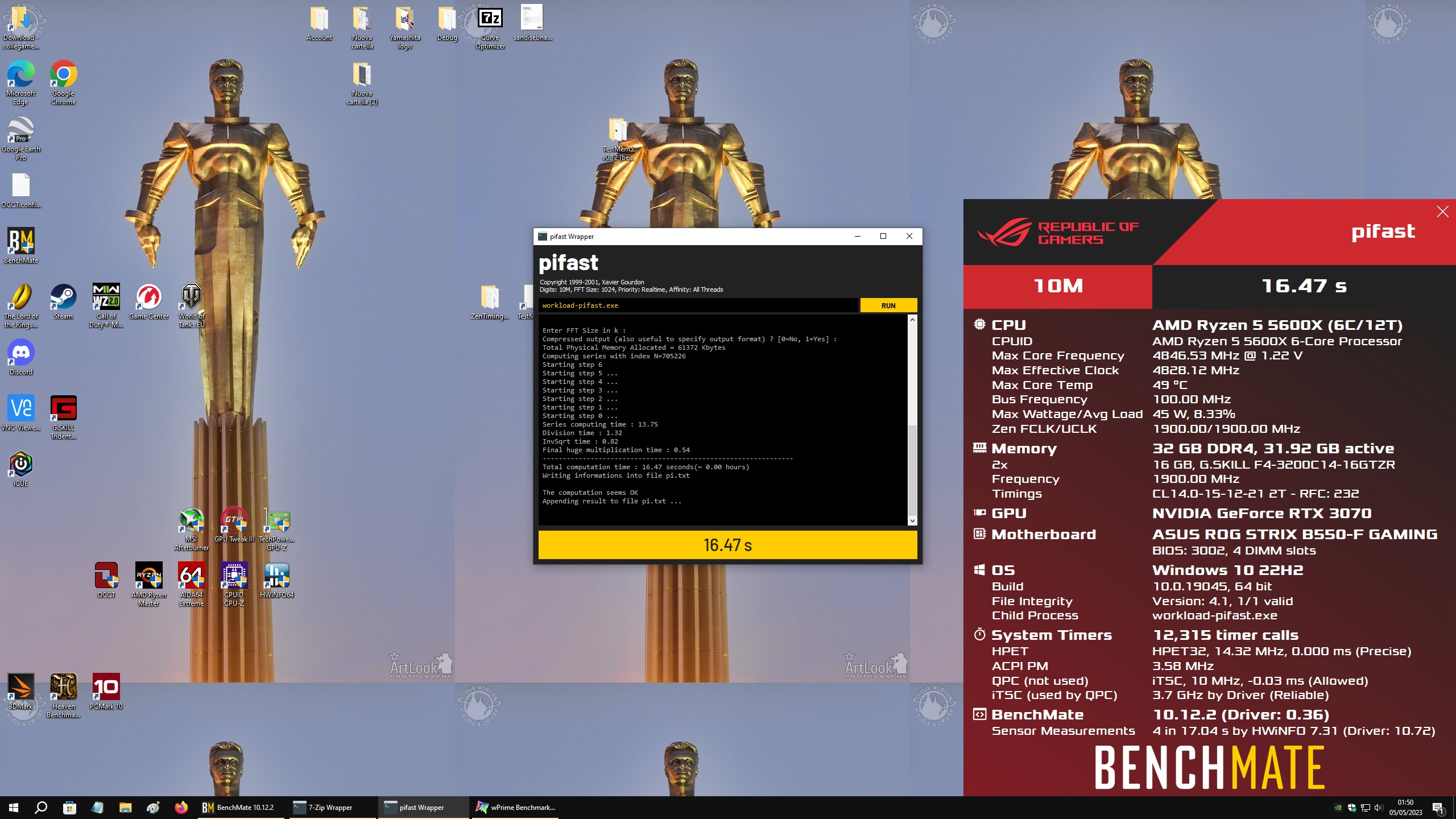Switch to wPrime Benchmark taskbar item
The width and height of the screenshot is (1456, 819).
516,807
